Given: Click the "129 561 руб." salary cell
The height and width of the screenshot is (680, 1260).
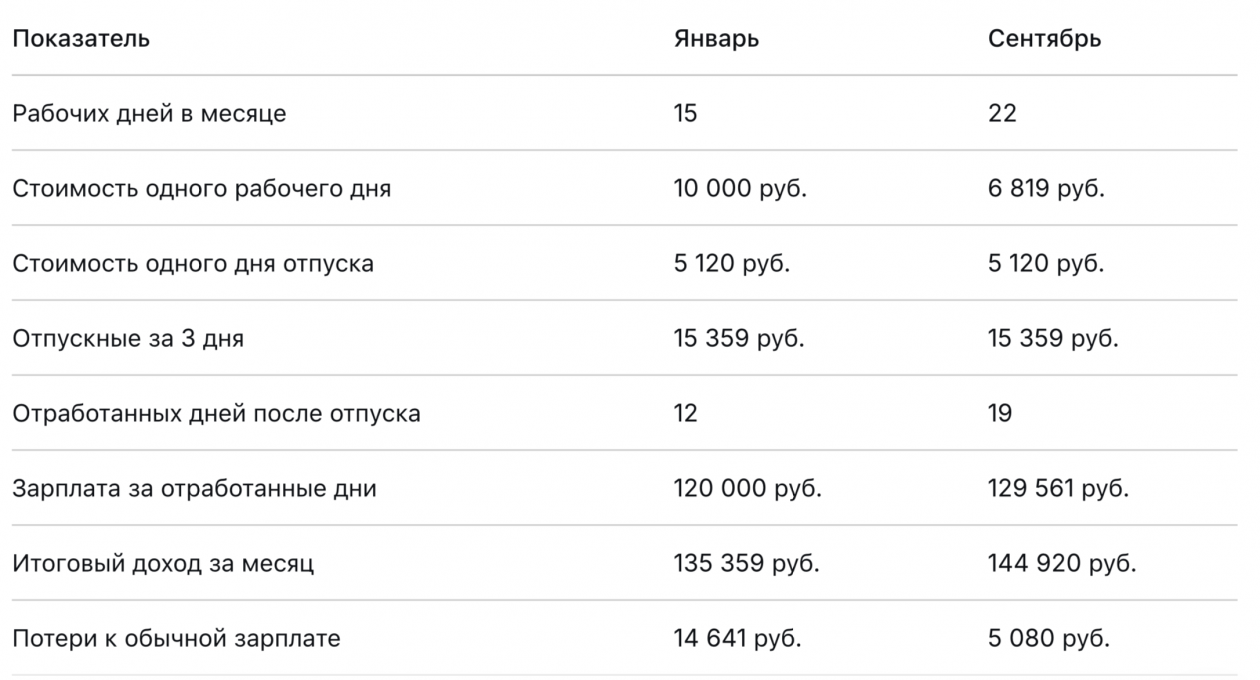Looking at the screenshot, I should 1058,488.
